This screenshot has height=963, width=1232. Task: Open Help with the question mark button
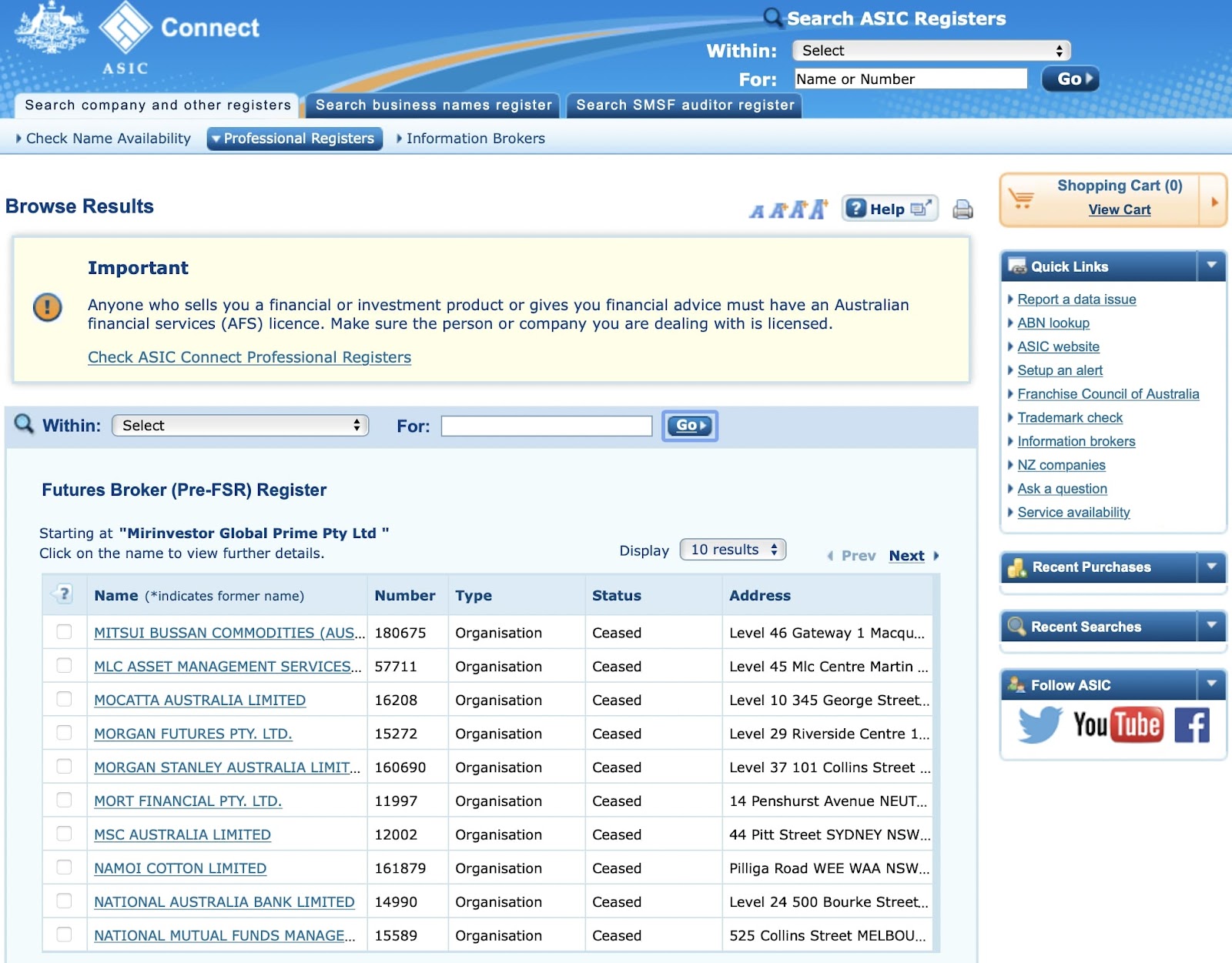click(x=889, y=209)
